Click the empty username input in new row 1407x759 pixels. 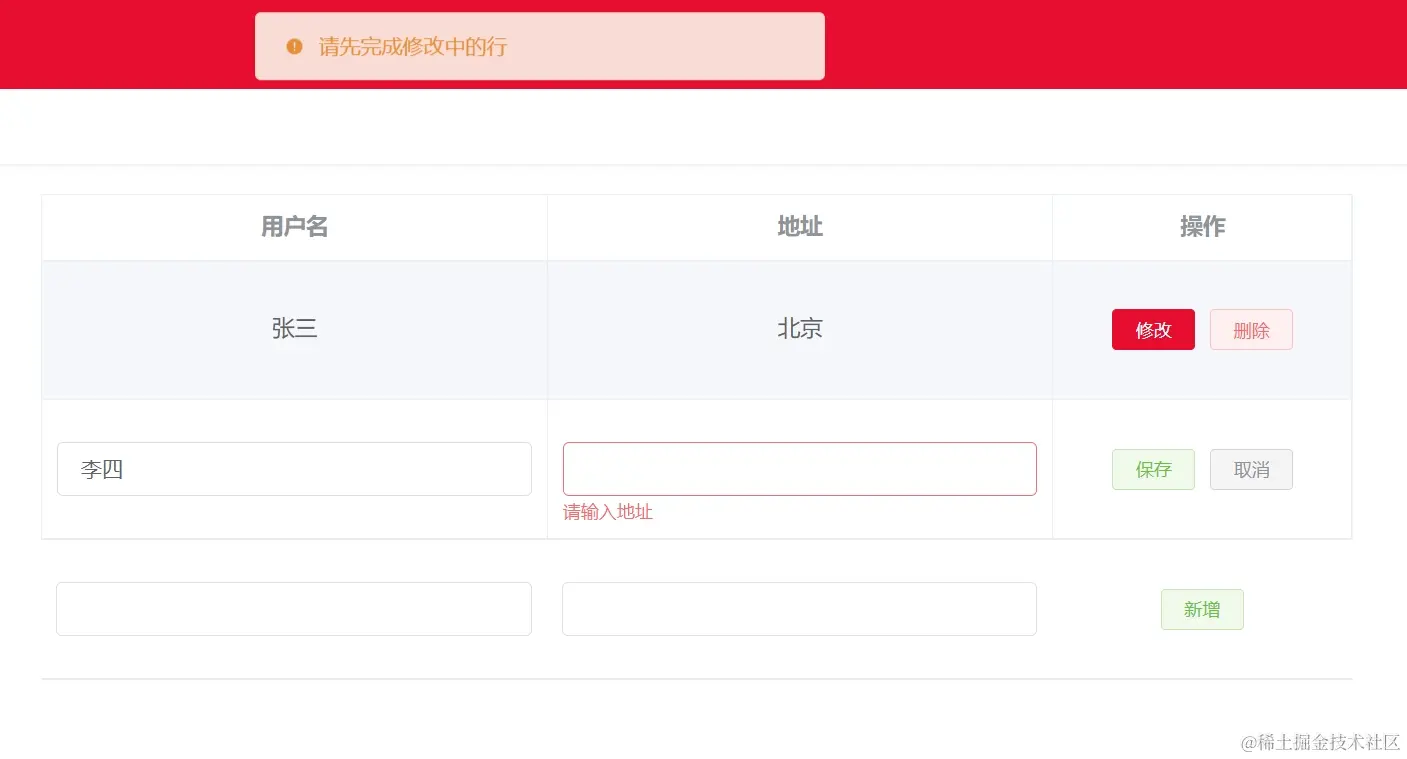294,609
